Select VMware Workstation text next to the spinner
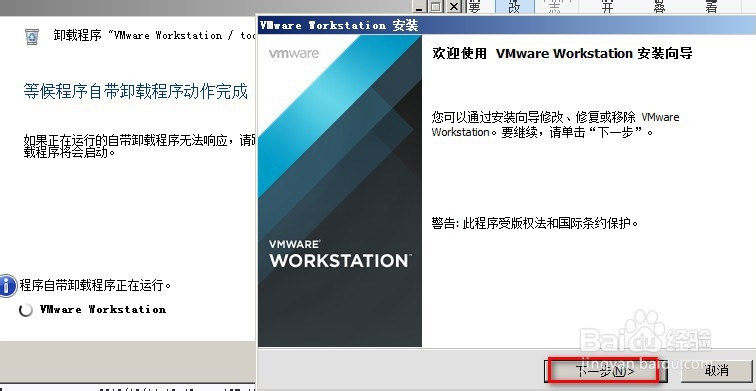This screenshot has height=391, width=756. point(103,310)
